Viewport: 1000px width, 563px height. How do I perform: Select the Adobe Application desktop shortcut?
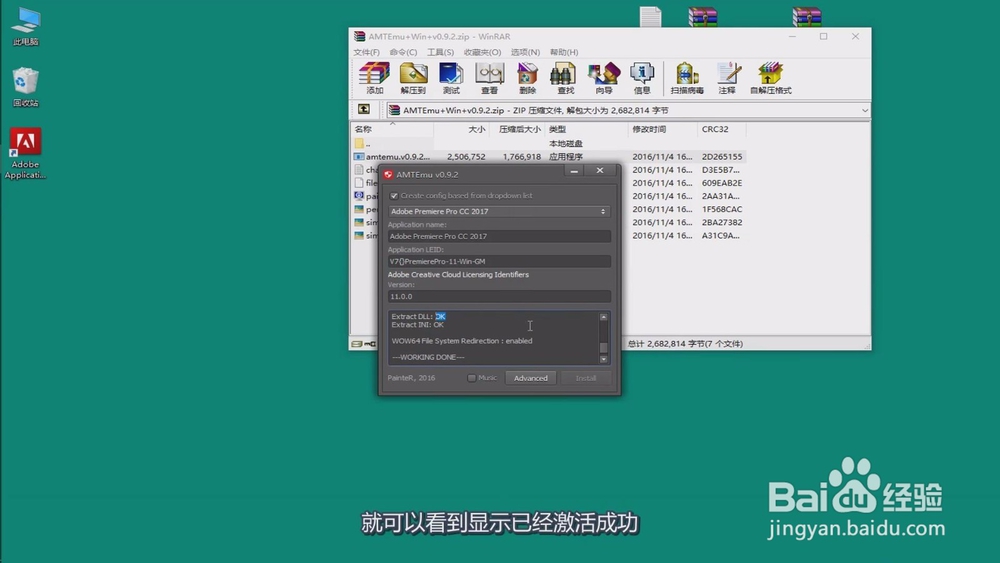(x=26, y=154)
